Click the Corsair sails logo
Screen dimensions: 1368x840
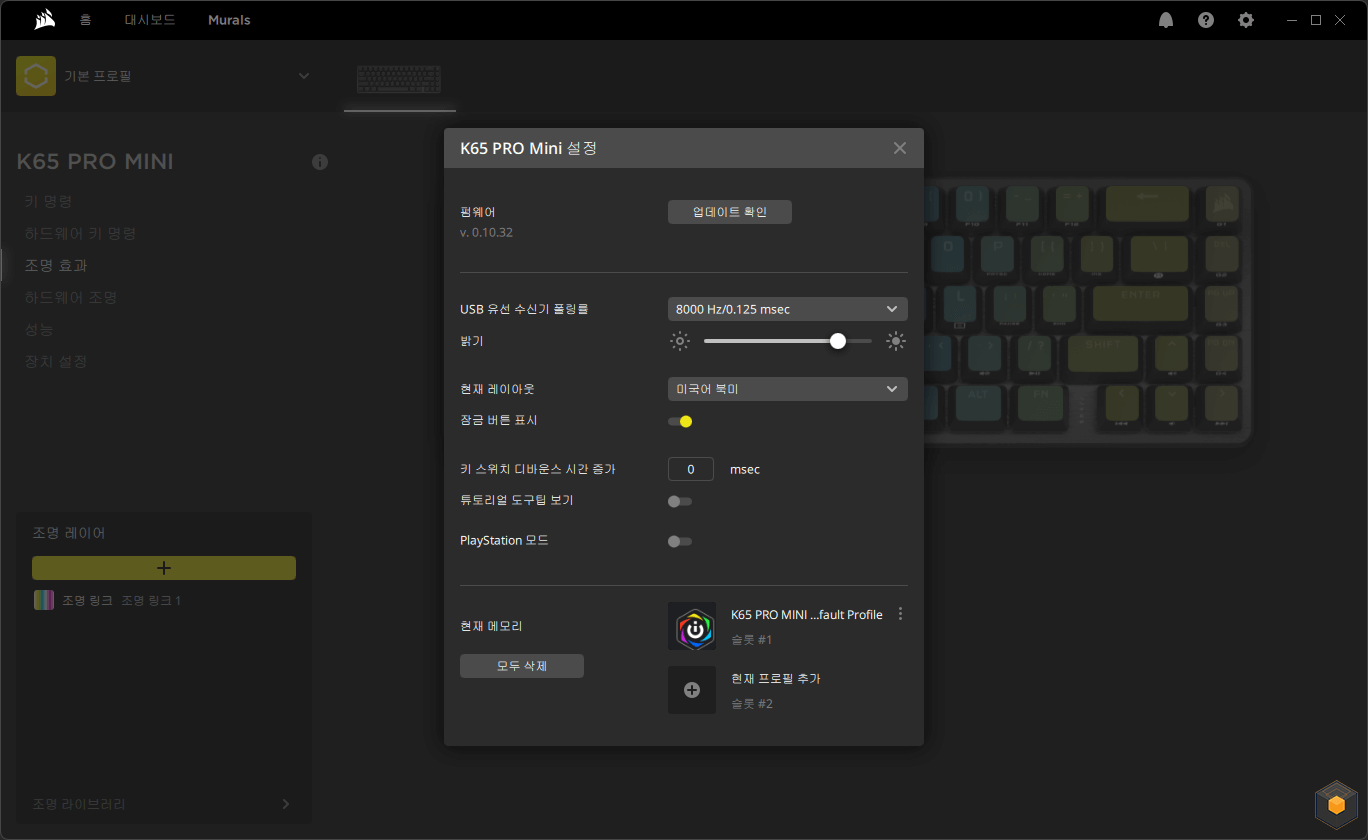[x=44, y=20]
